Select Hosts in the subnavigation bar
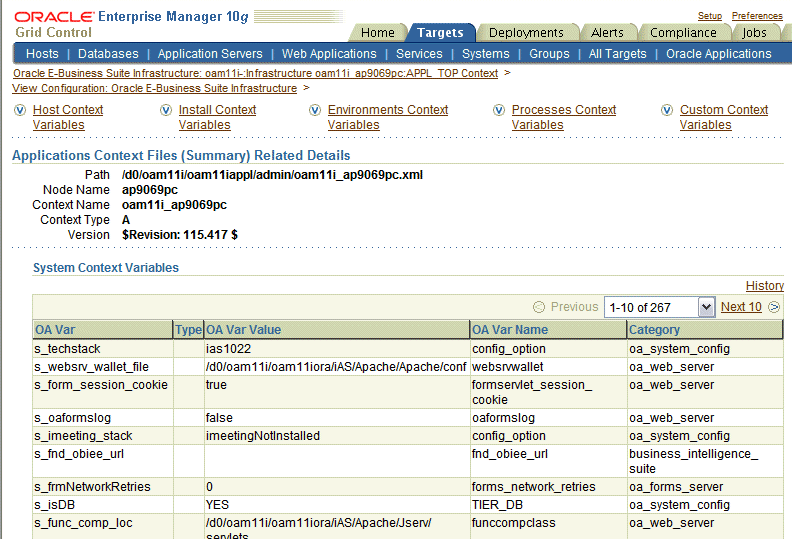The height and width of the screenshot is (539, 792). (x=42, y=54)
